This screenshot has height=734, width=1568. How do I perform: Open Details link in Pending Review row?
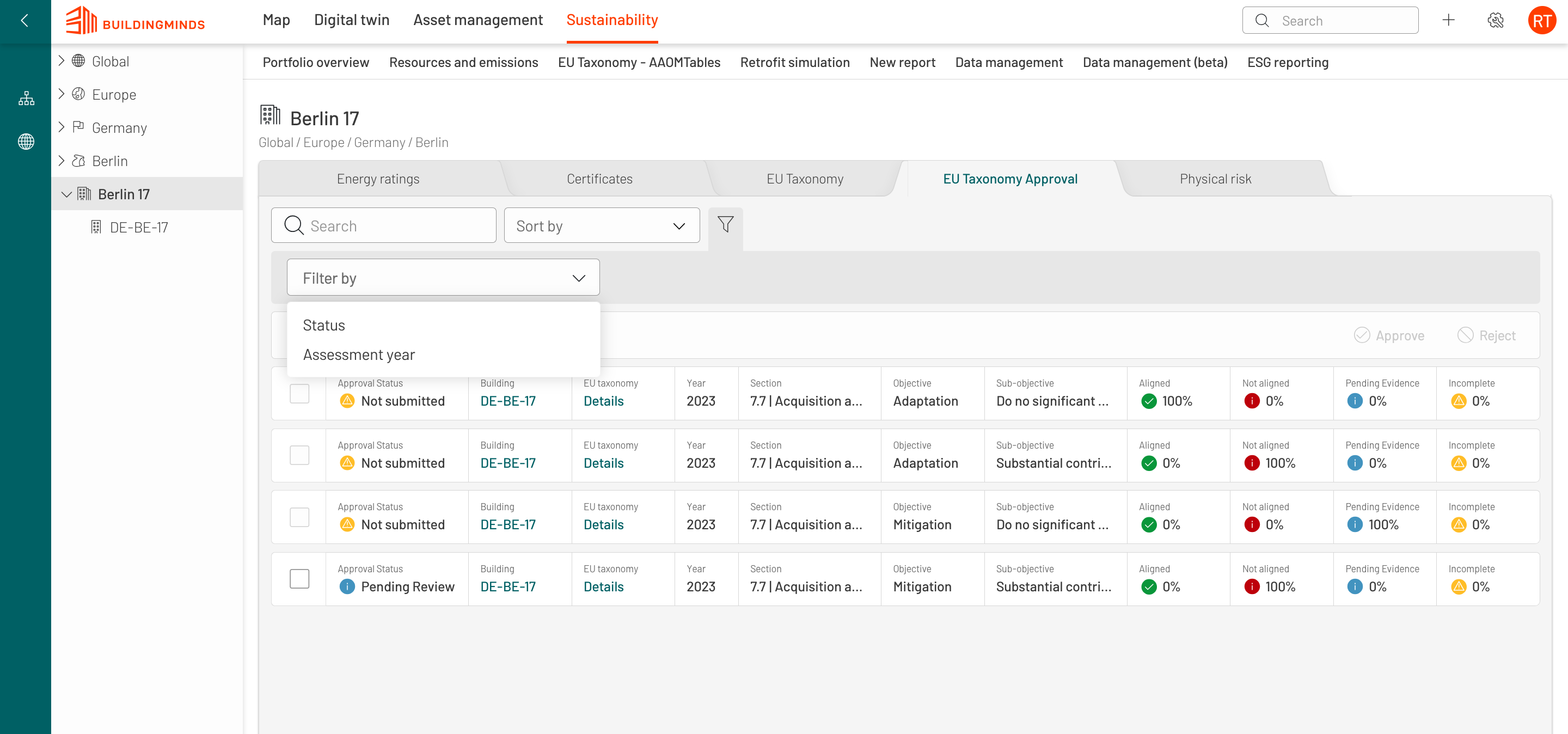point(603,587)
